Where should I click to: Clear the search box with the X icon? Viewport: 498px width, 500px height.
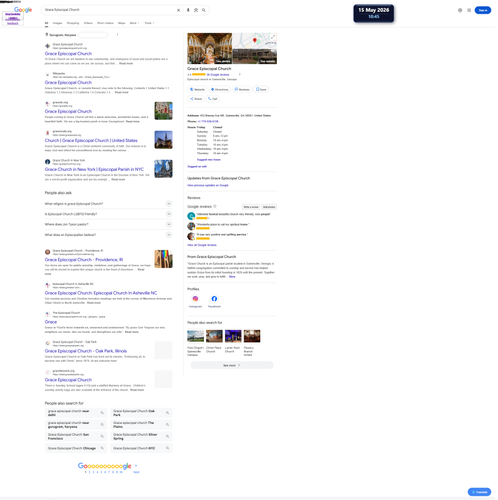179,10
